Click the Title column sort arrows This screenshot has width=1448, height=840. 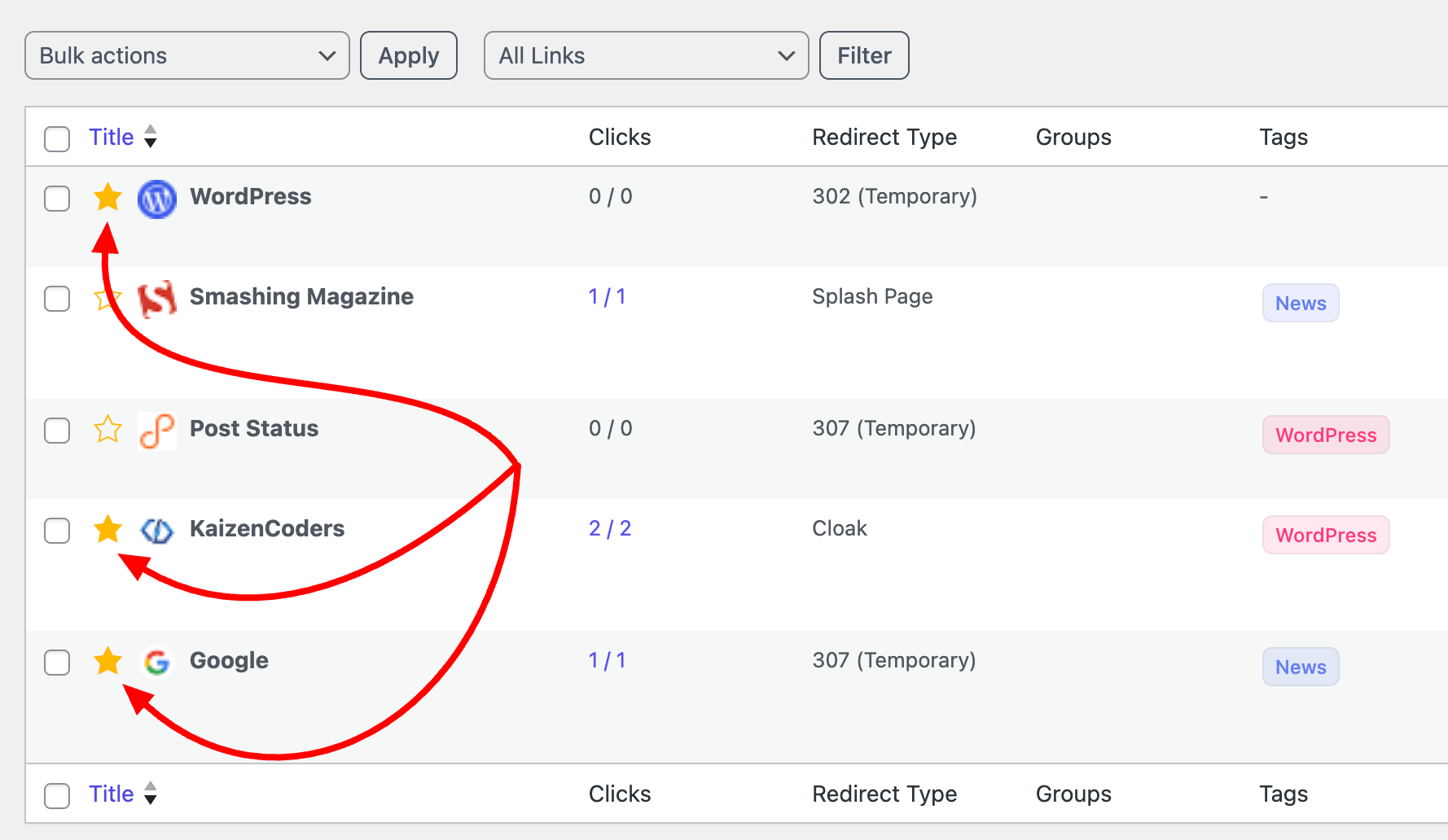151,137
